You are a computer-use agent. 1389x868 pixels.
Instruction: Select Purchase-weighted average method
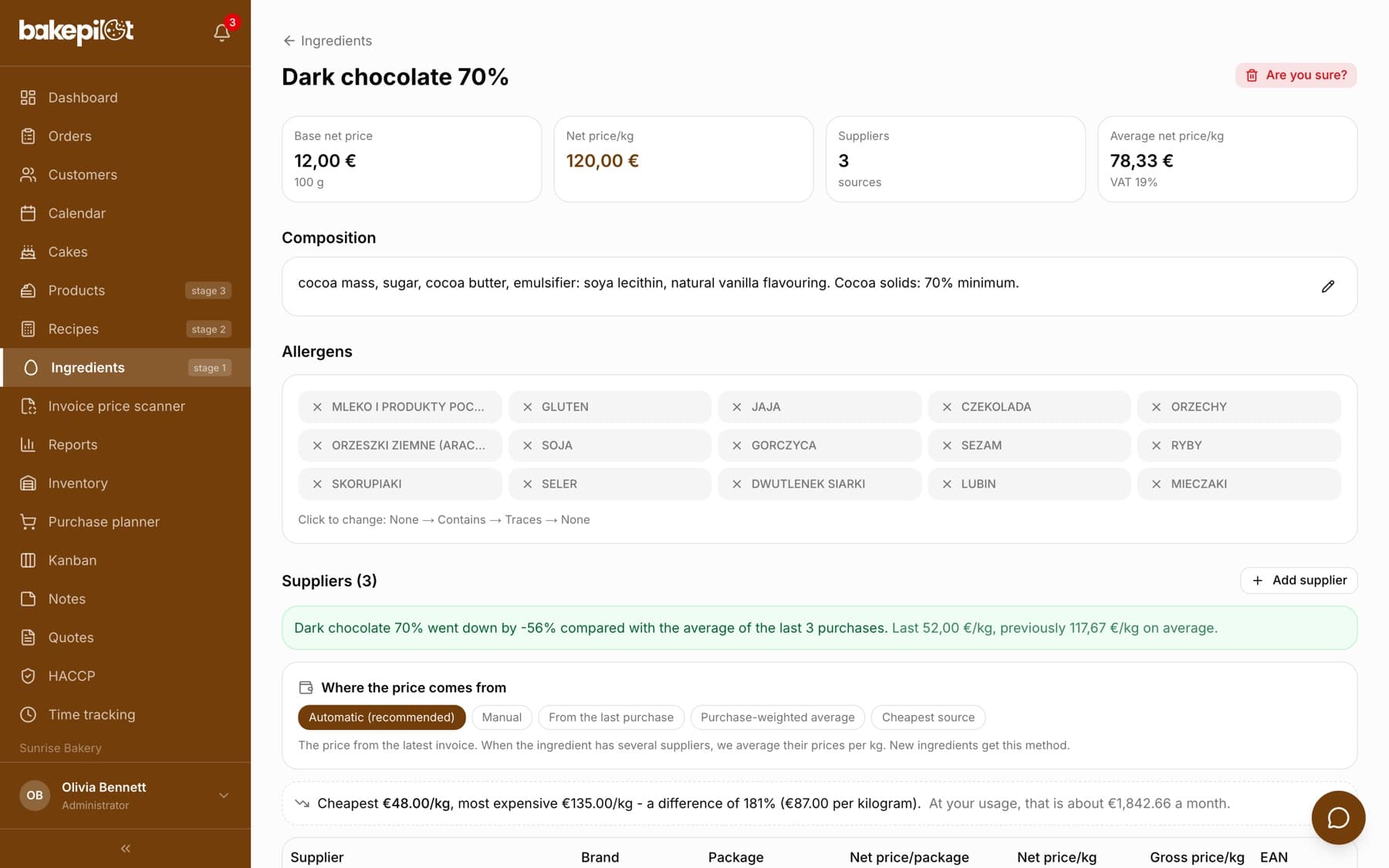click(x=778, y=718)
